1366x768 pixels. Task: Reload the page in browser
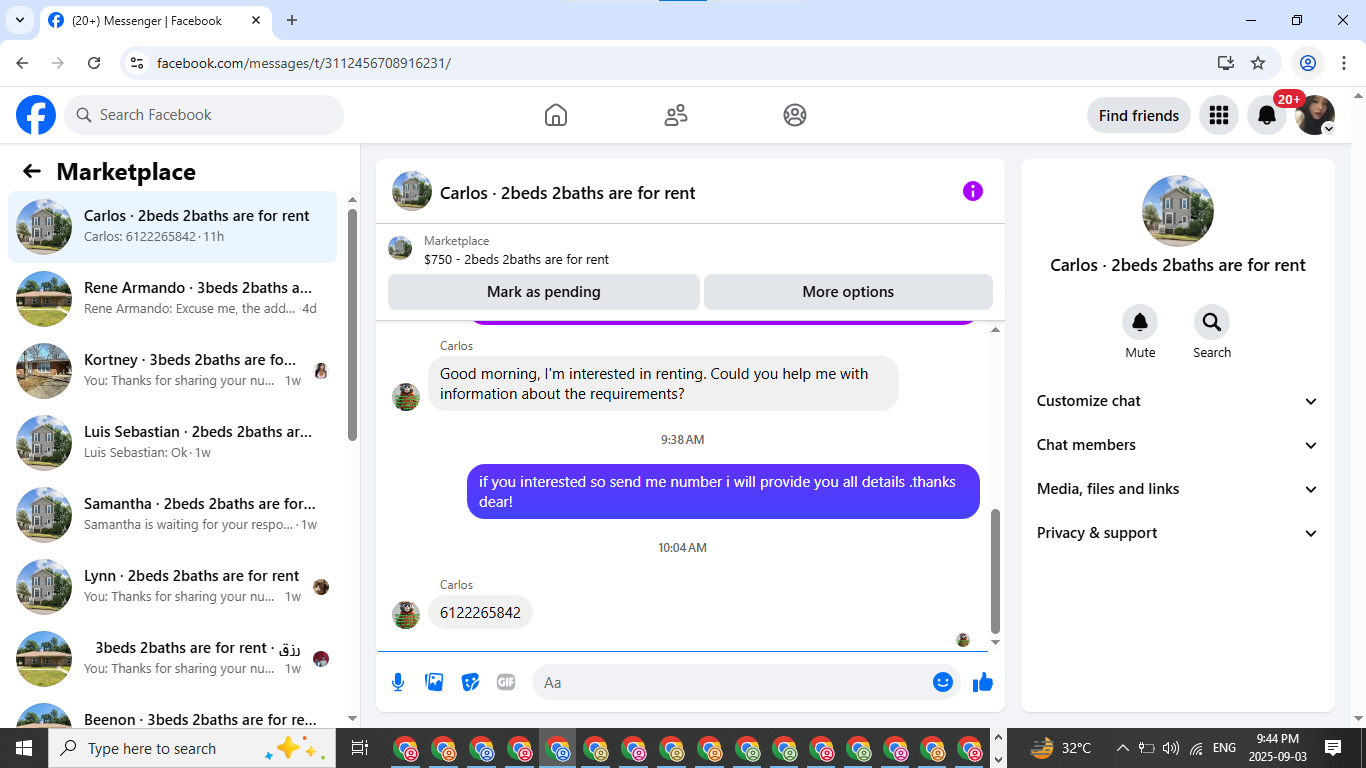click(x=94, y=63)
